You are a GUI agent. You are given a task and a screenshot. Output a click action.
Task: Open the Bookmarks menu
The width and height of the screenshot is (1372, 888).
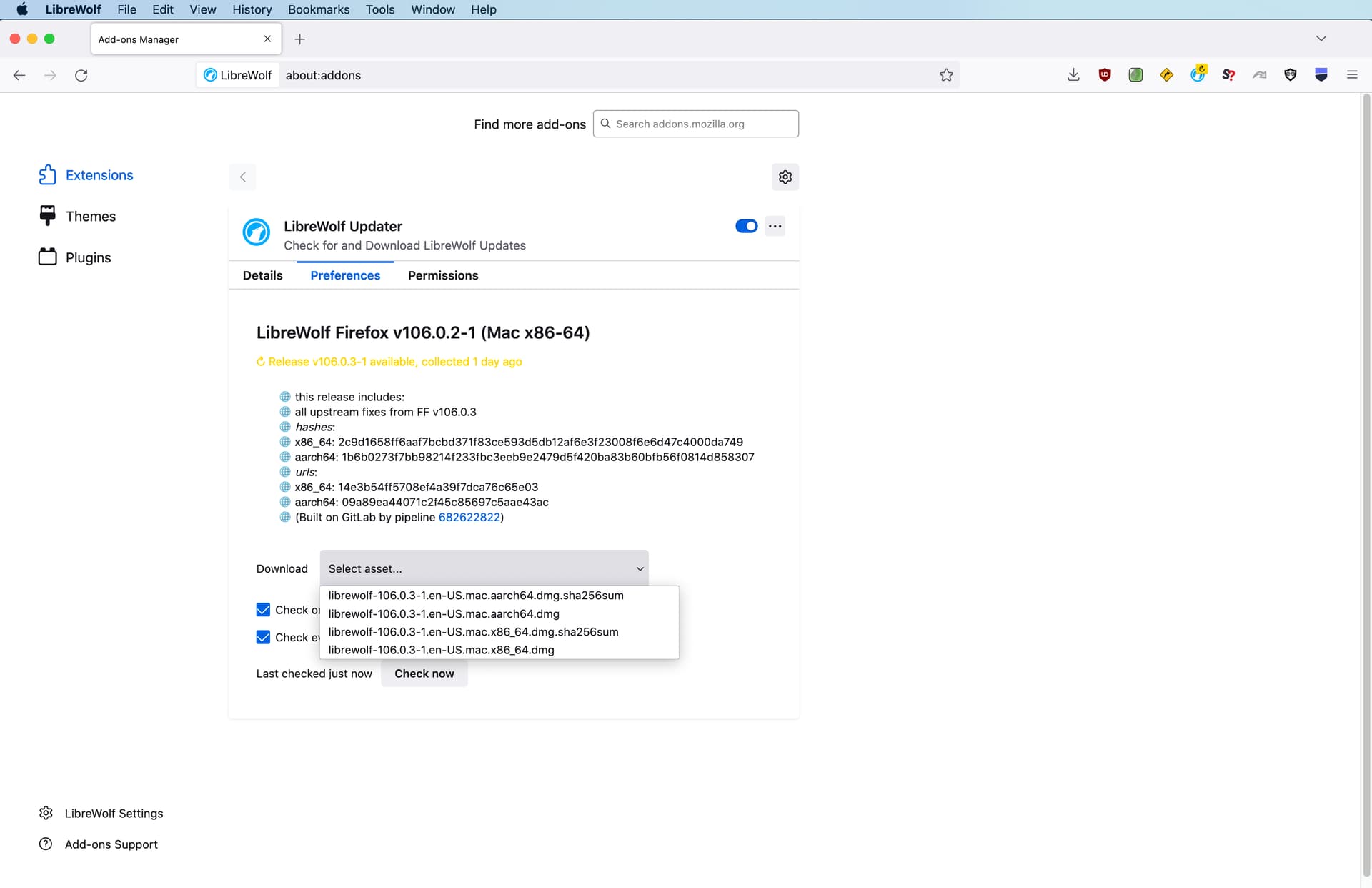(319, 9)
